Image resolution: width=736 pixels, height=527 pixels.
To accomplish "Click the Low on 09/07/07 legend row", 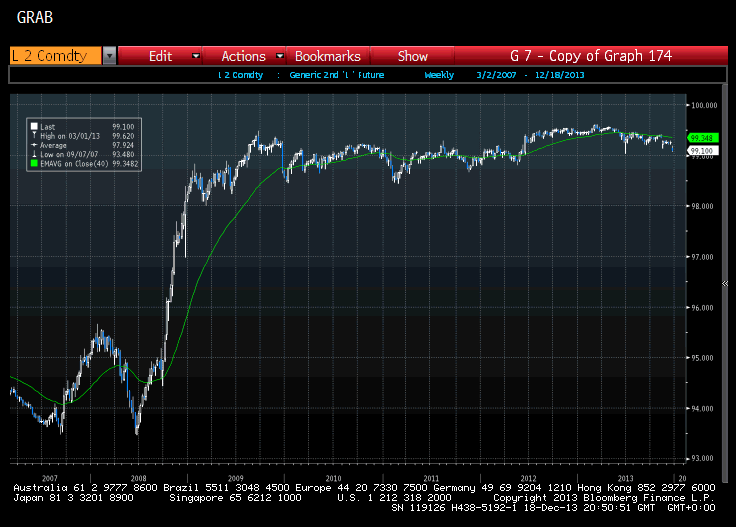I will pyautogui.click(x=83, y=154).
